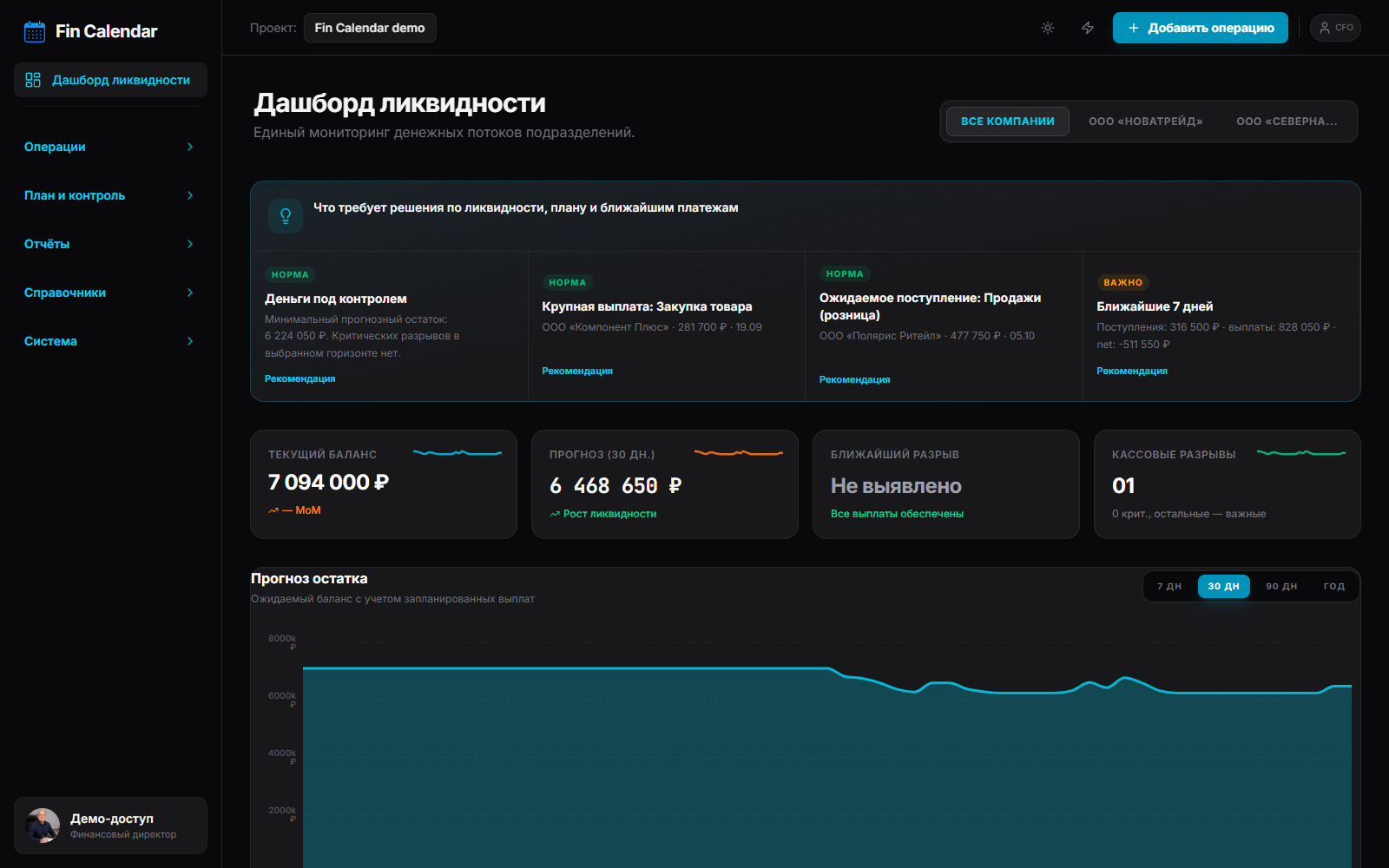1389x868 pixels.
Task: Click the ВАЖНО badge
Action: [x=1122, y=282]
